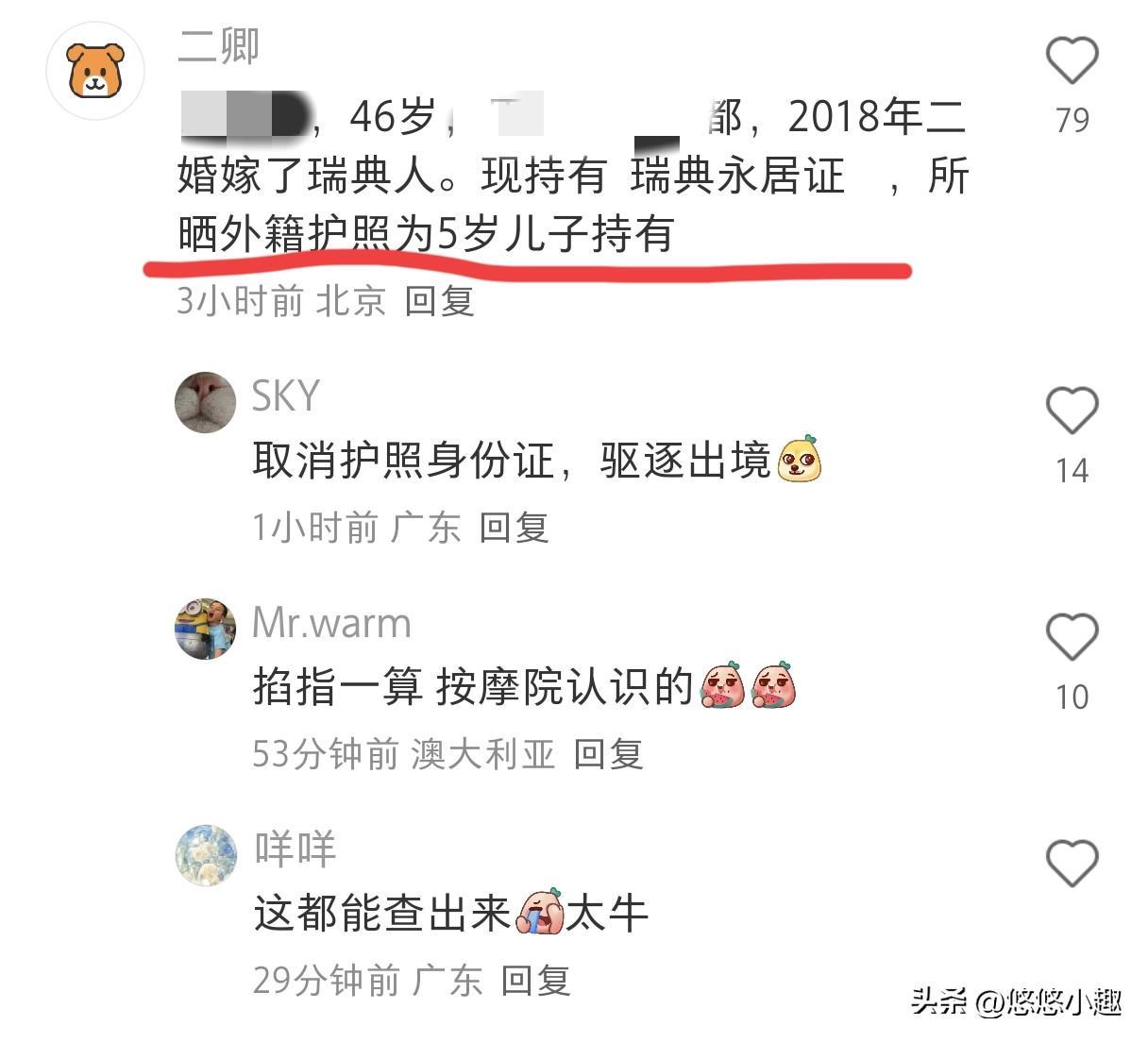The image size is (1148, 1042).
Task: Tap the 79 like count
Action: (x=1072, y=120)
